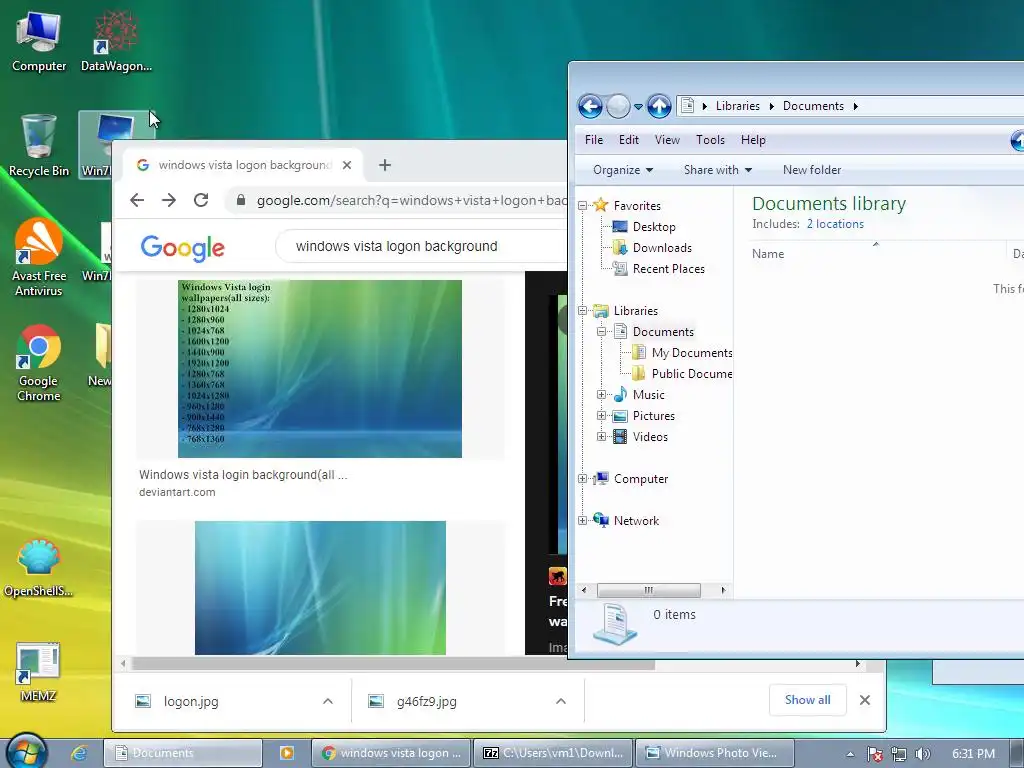
Task: Open the Recycle Bin desktop icon
Action: click(x=39, y=146)
